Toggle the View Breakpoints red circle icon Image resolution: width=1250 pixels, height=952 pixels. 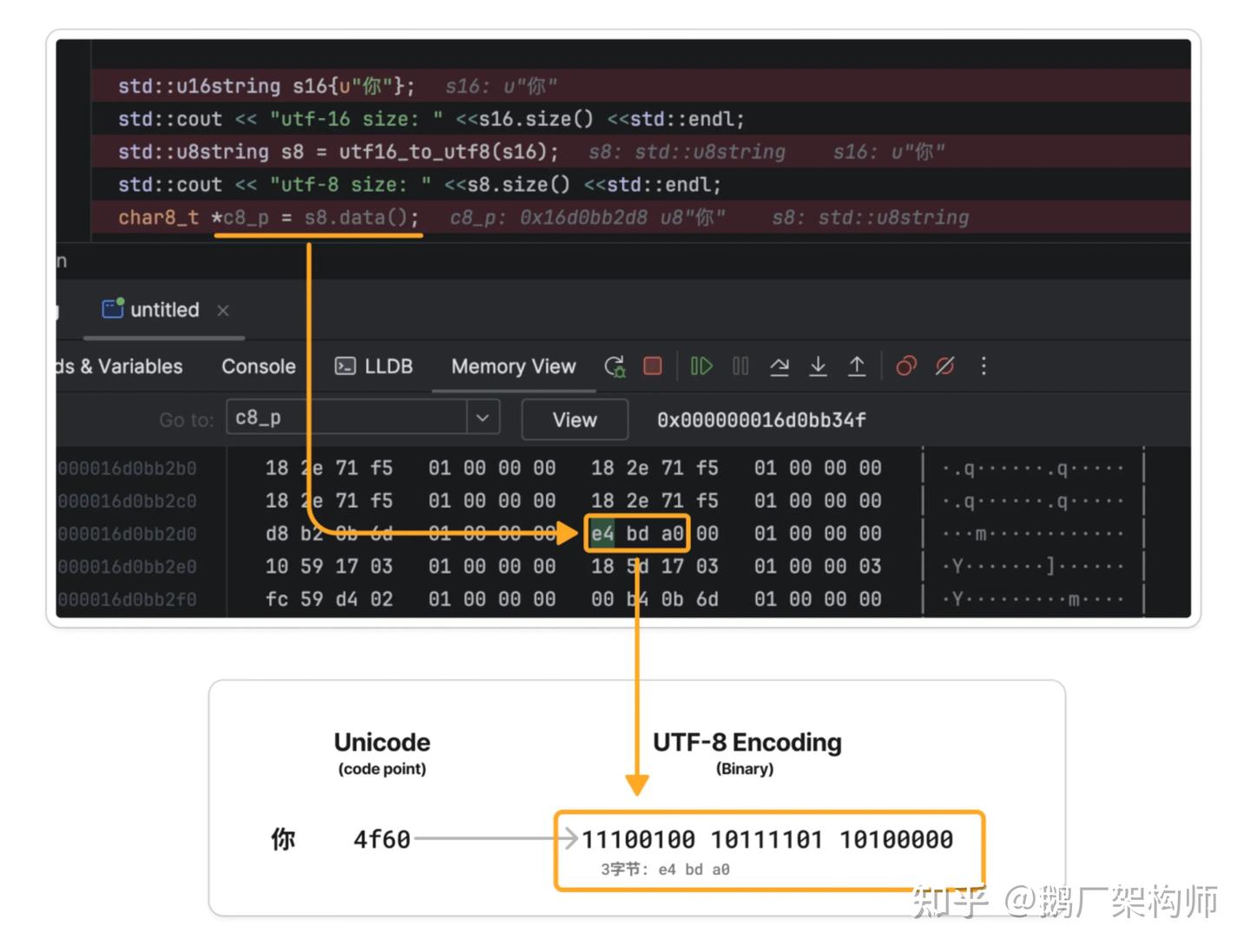905,365
